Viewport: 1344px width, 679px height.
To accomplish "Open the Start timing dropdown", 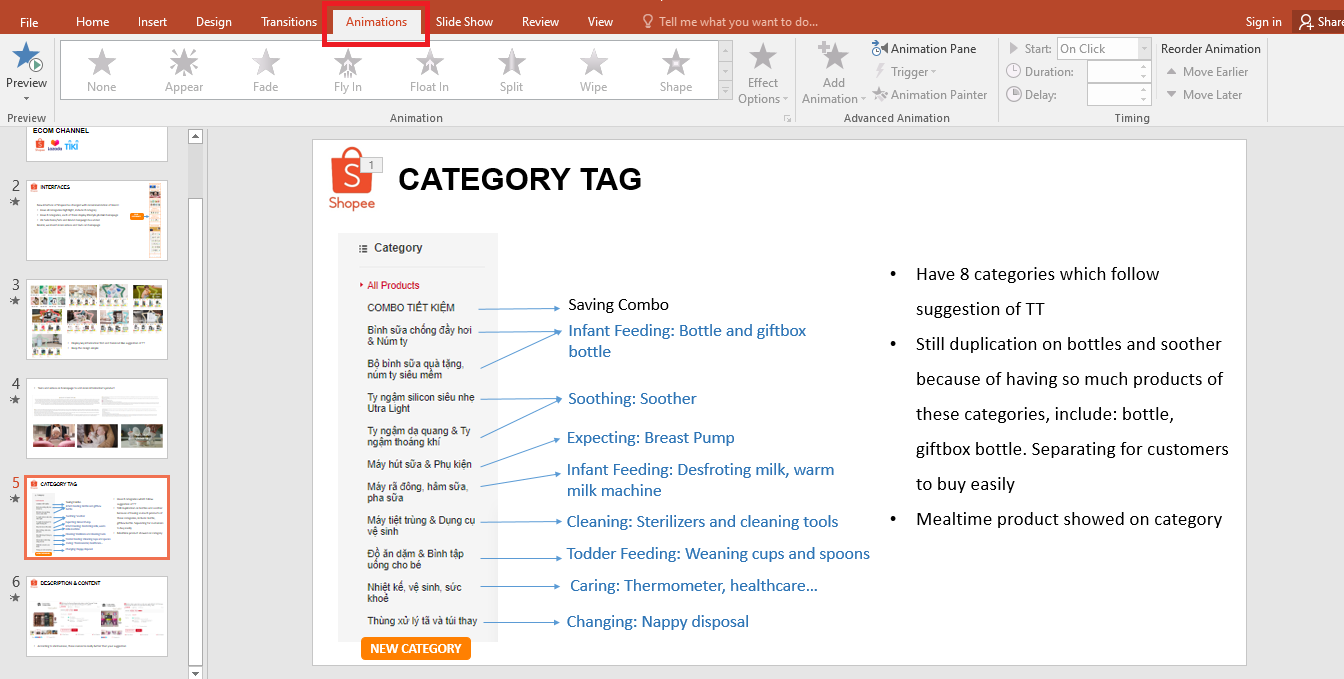I will click(x=1141, y=48).
